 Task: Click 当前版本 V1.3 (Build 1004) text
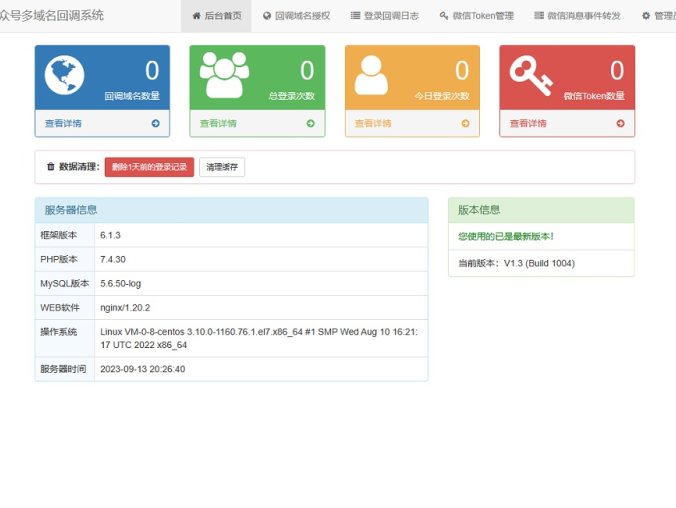[516, 263]
